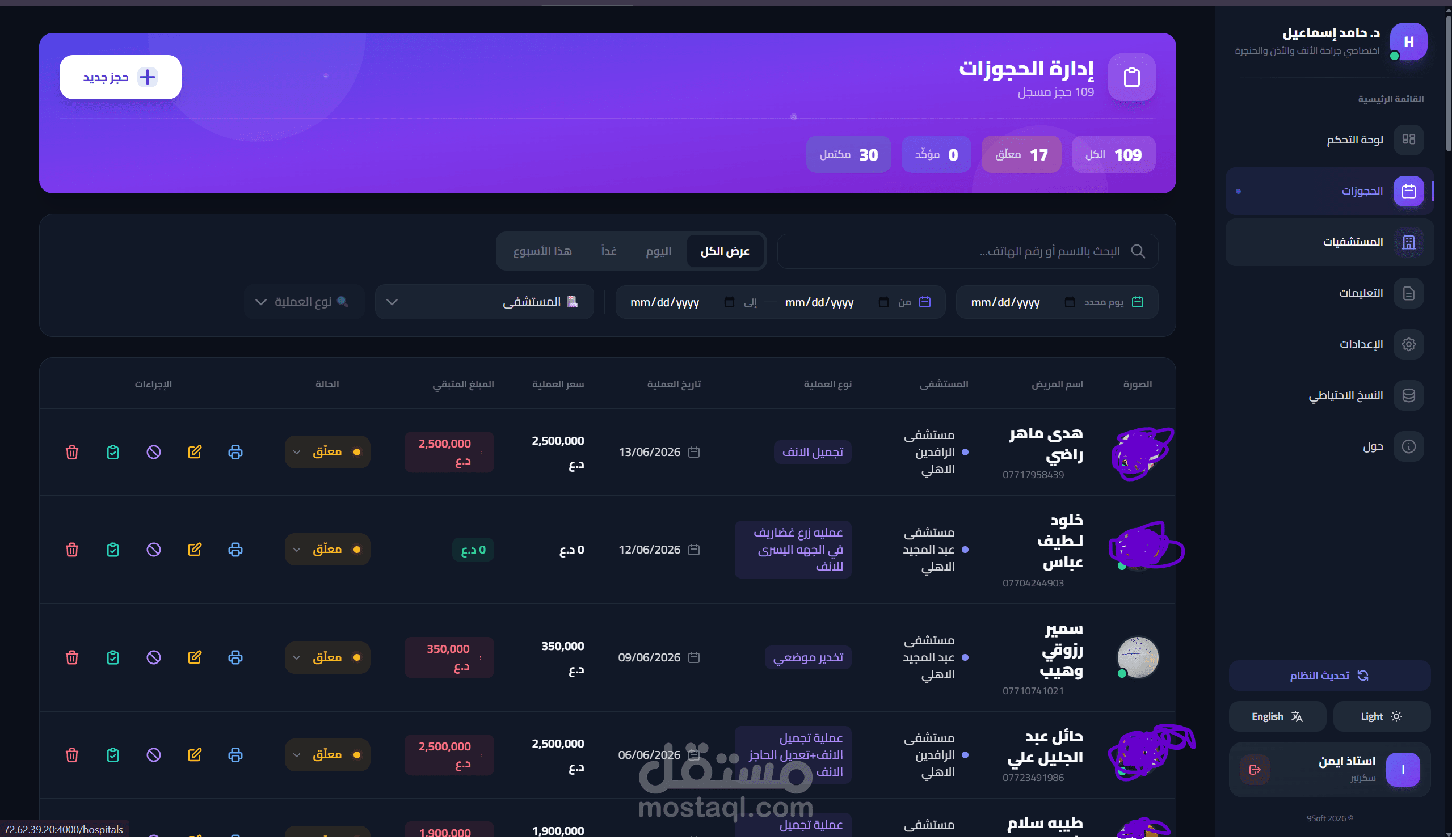Click remaining amount 350,000 د.ع
Image resolution: width=1452 pixels, height=840 pixels.
point(449,657)
